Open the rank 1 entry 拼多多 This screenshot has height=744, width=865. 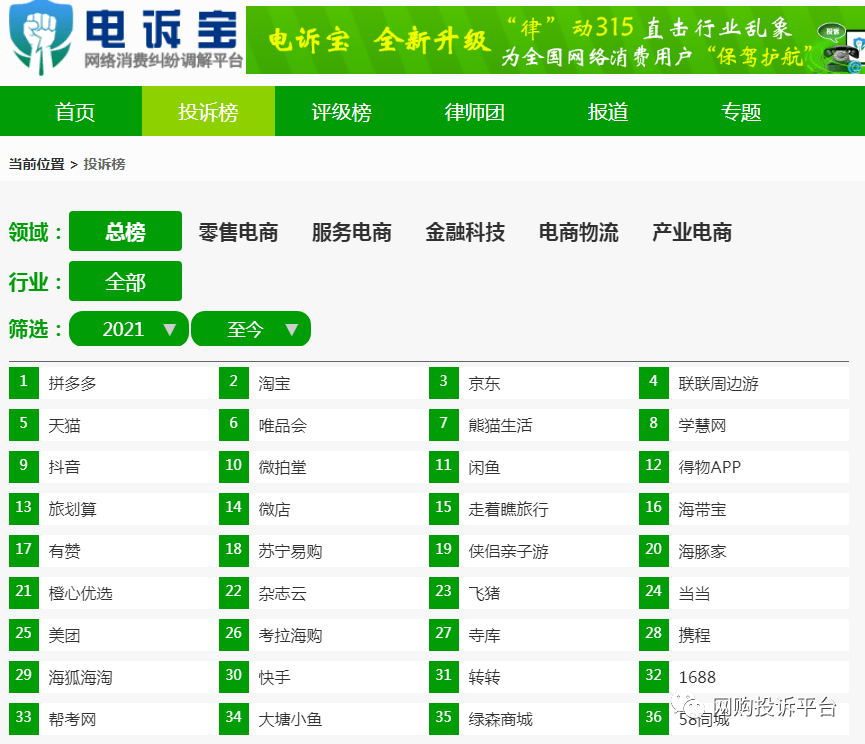click(72, 383)
